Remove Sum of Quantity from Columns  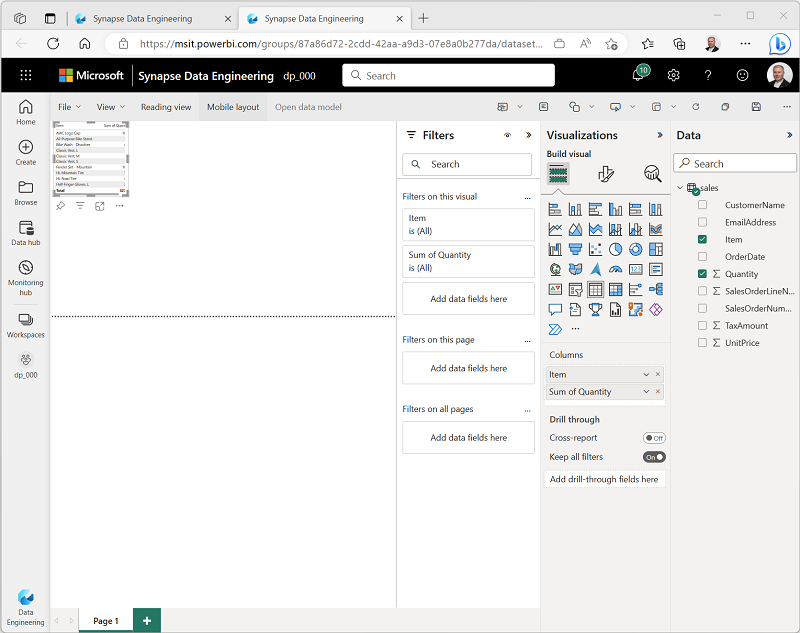(x=658, y=392)
